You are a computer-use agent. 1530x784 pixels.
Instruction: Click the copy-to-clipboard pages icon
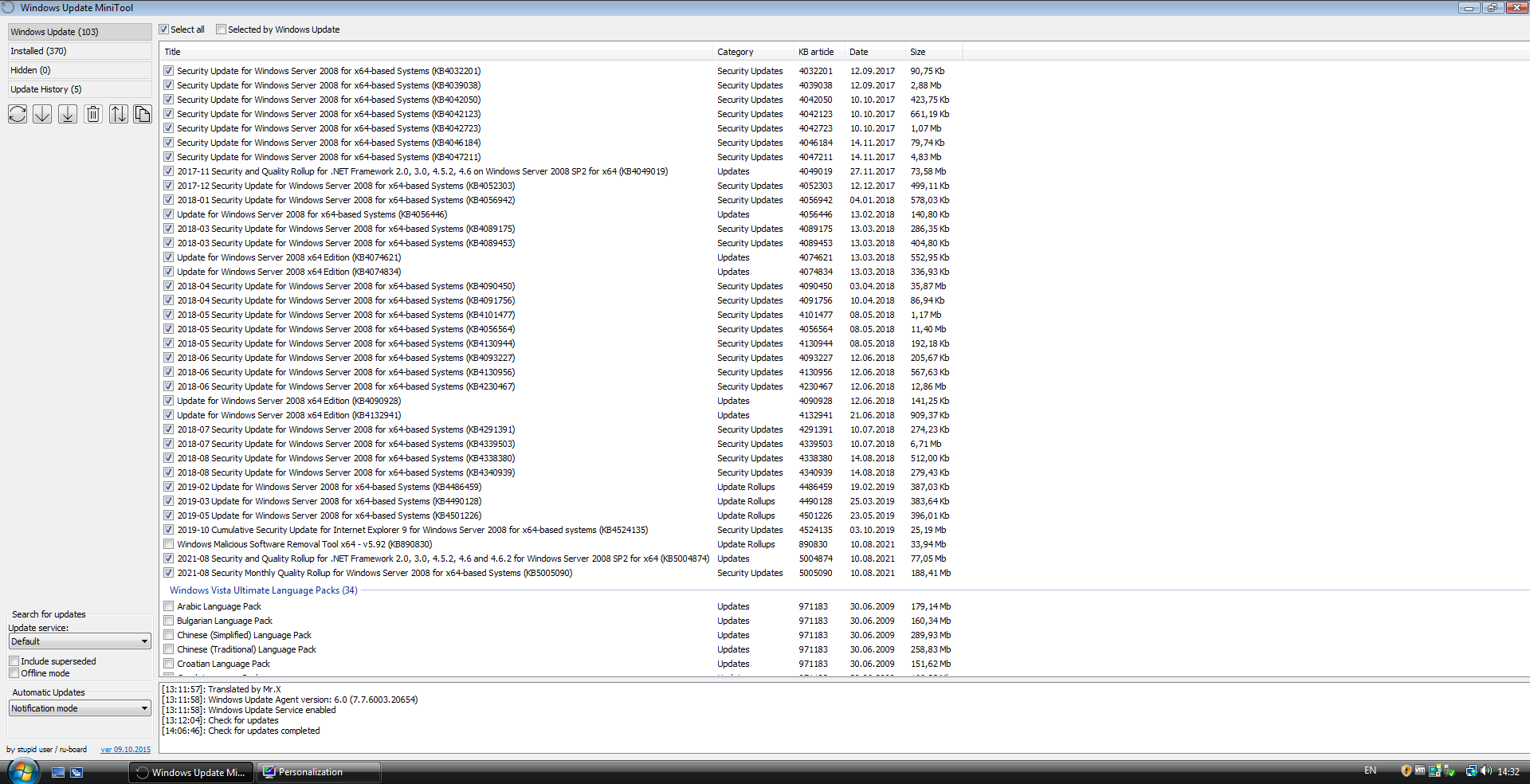point(142,114)
